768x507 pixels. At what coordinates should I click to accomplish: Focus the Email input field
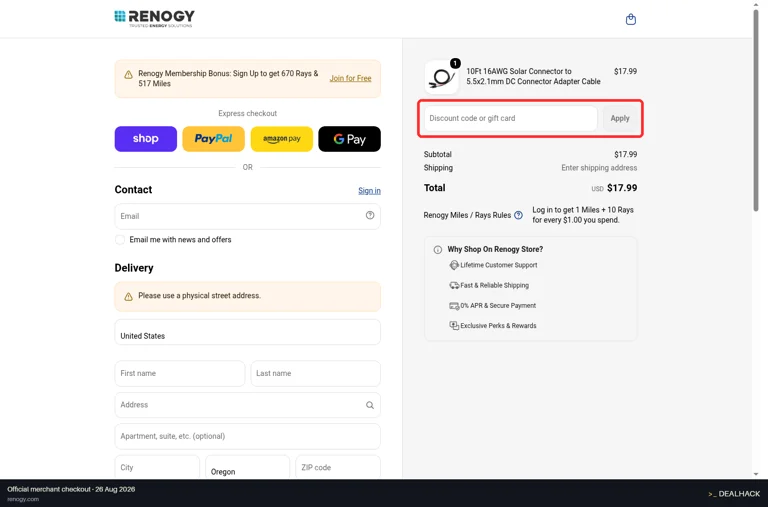point(247,216)
